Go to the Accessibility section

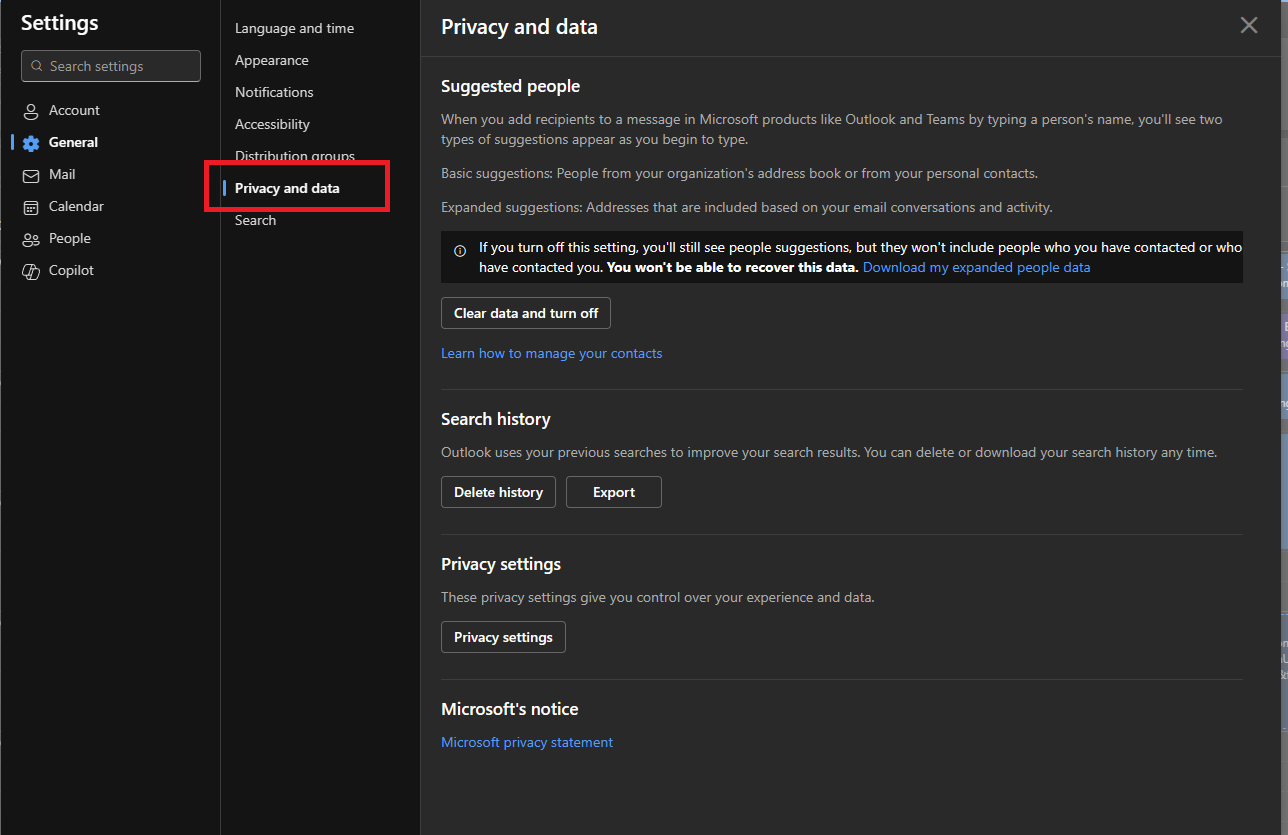272,124
